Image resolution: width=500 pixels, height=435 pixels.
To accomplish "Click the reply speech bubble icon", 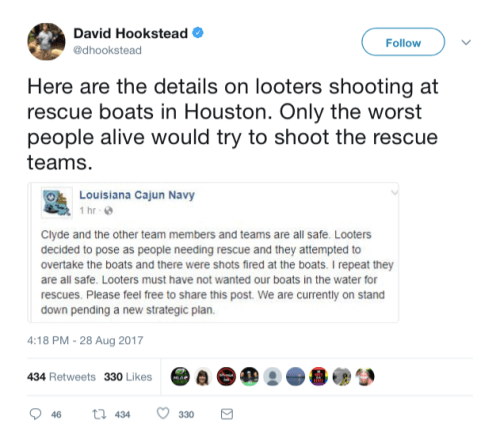I will (35, 414).
